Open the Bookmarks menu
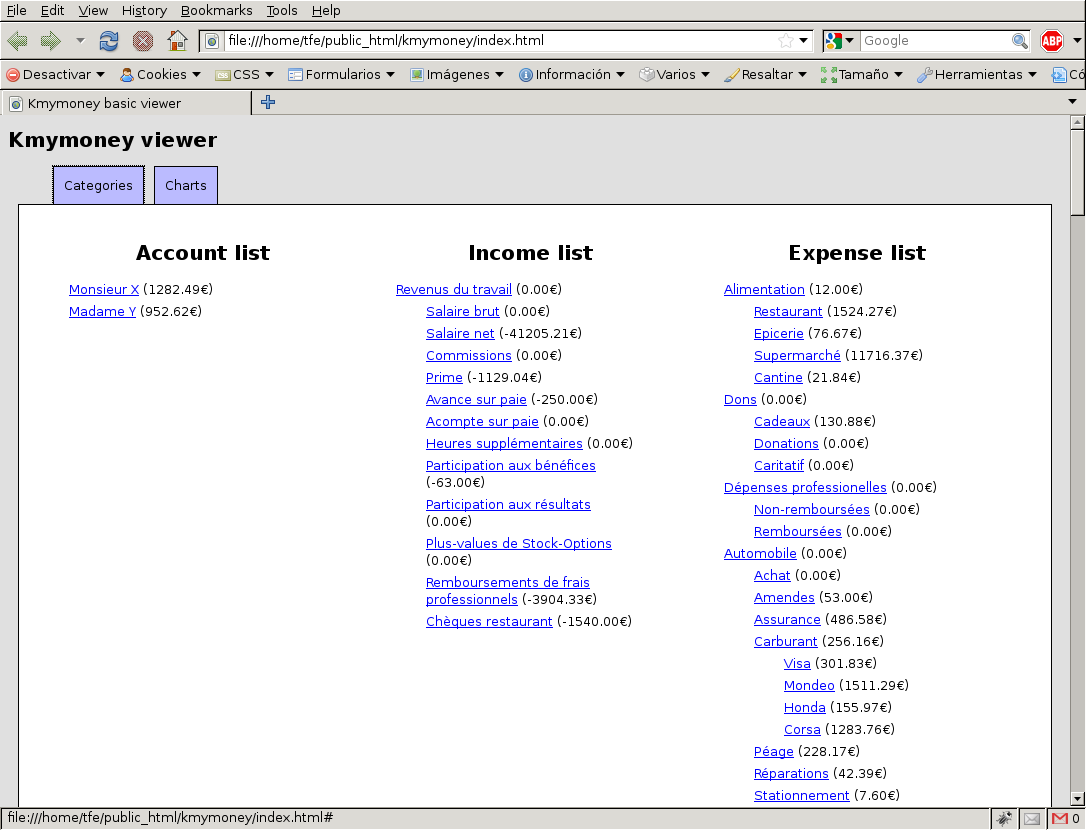Screen dimensions: 1086x830 pyautogui.click(x=216, y=10)
